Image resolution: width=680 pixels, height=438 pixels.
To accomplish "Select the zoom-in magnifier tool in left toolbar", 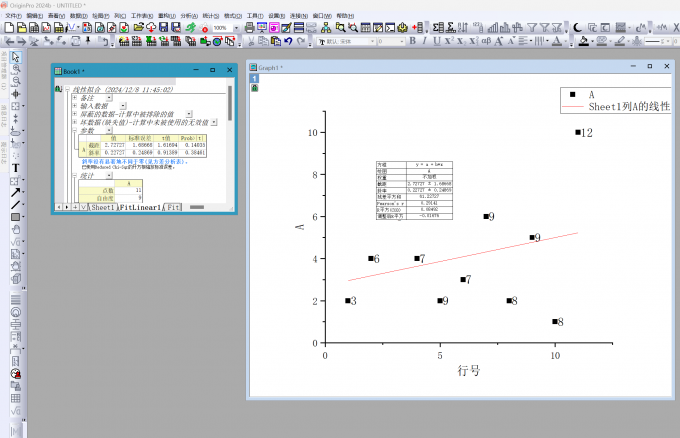I will [x=16, y=69].
